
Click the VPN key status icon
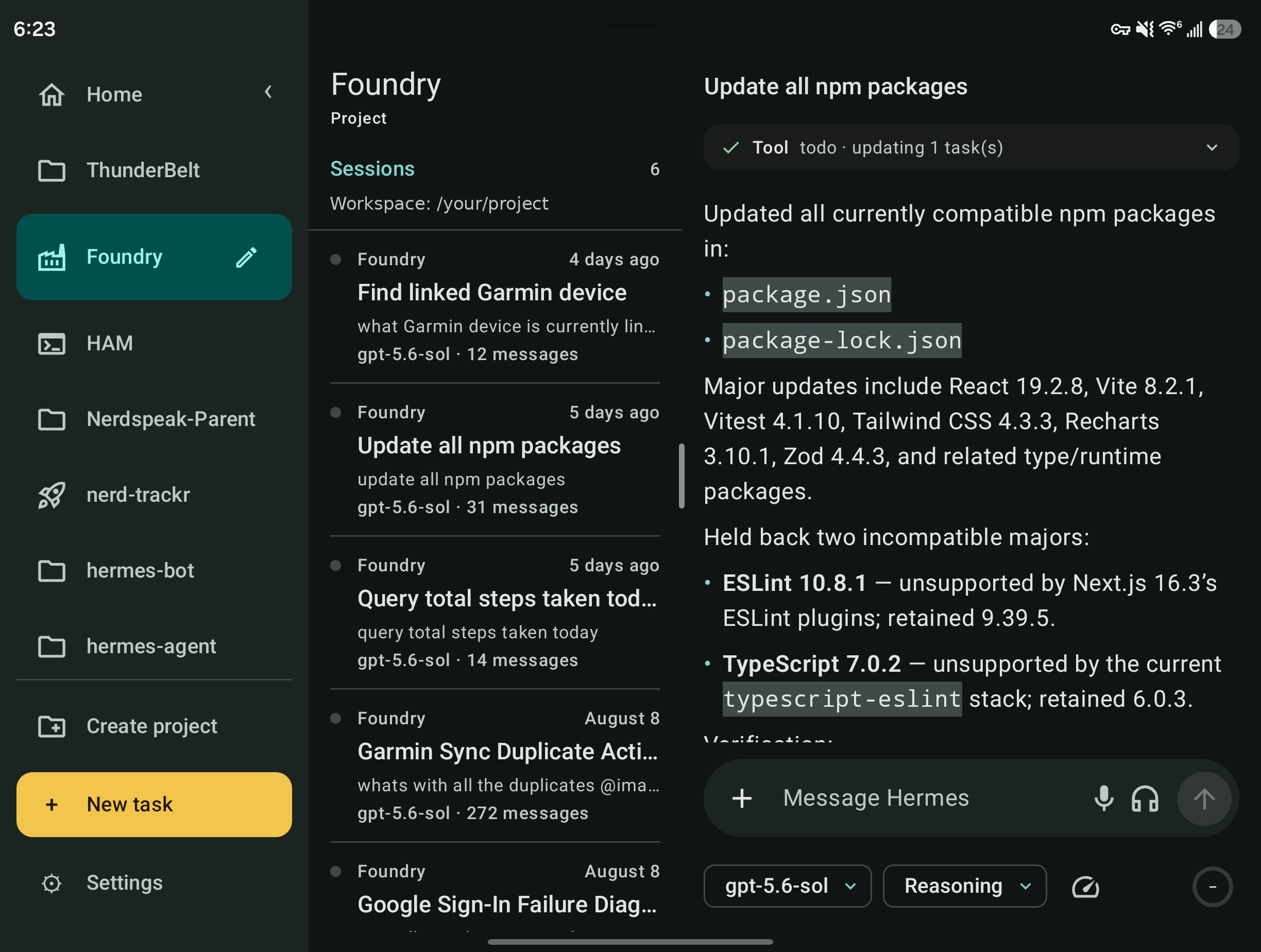1120,29
